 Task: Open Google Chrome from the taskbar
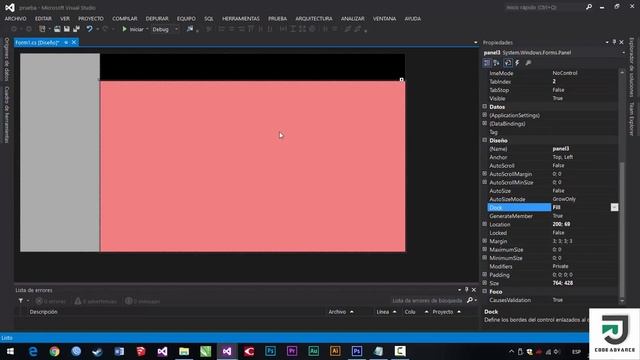tap(54, 351)
